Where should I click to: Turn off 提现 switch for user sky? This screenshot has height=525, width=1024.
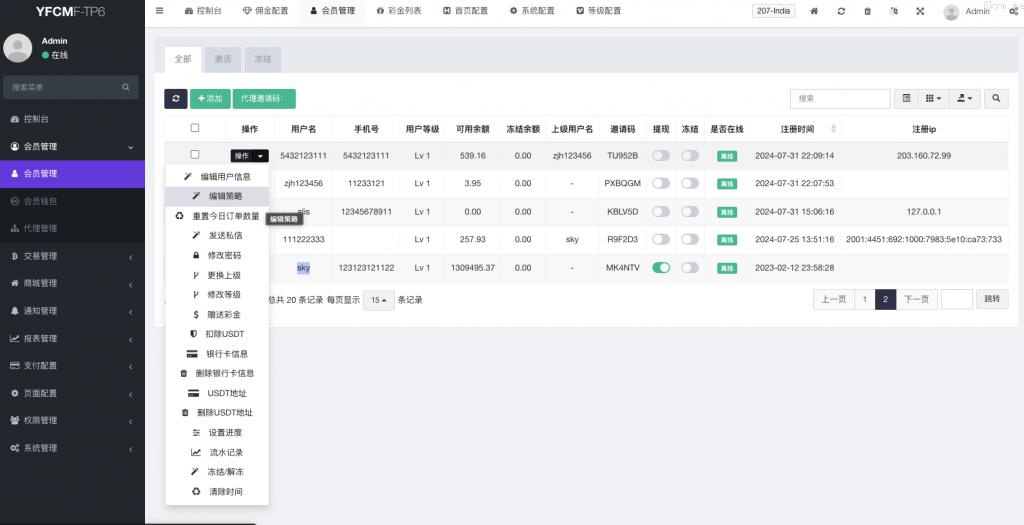(x=660, y=268)
